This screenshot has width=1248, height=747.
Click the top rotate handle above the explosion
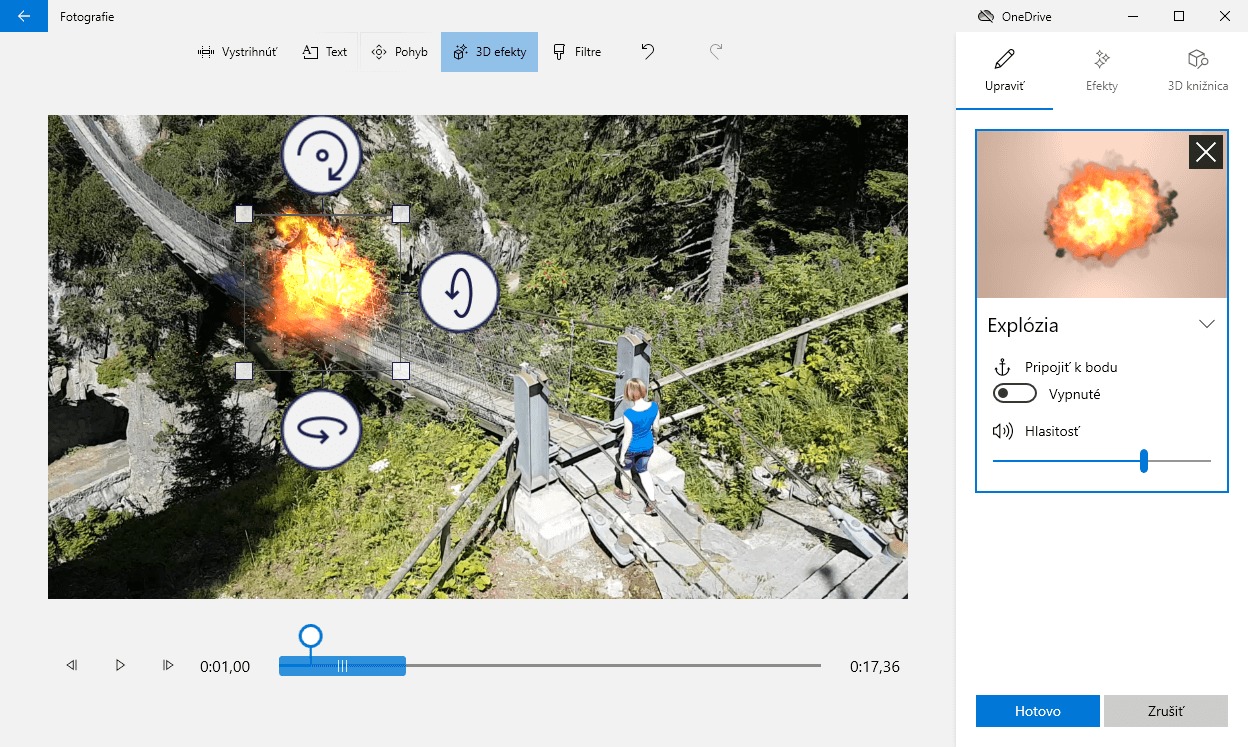[321, 155]
